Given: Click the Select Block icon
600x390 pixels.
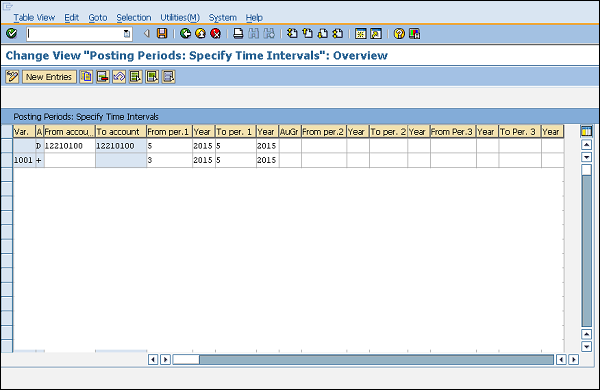Looking at the screenshot, I should pyautogui.click(x=152, y=77).
